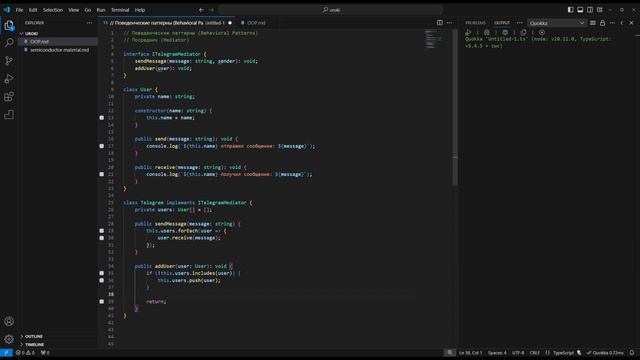The height and width of the screenshot is (360, 640).
Task: Click the copy icon in Quokka output toolbar
Action: pos(523,32)
